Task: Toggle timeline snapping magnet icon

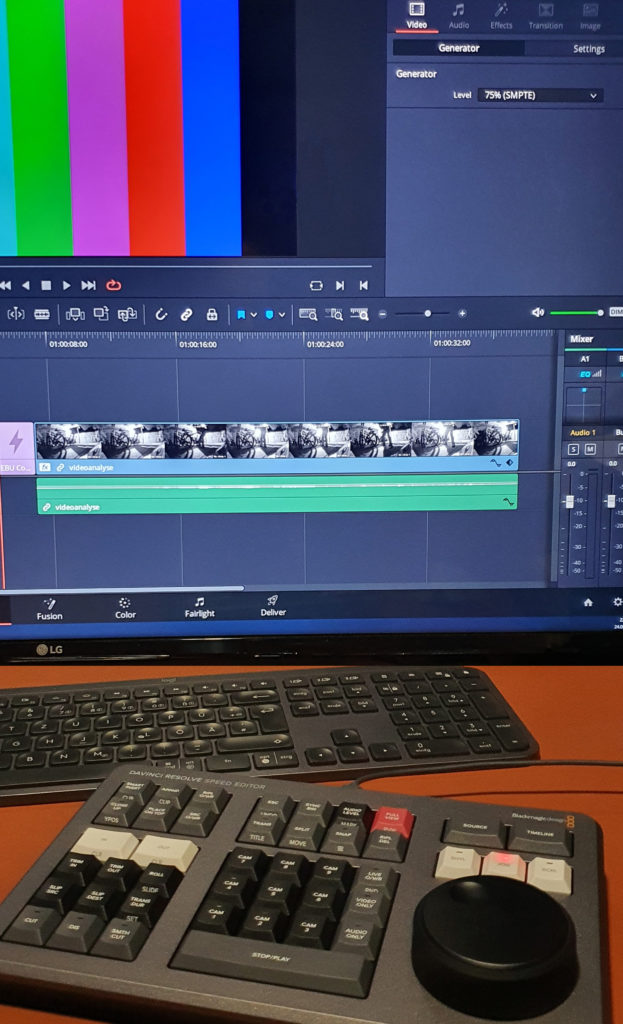Action: coord(161,315)
